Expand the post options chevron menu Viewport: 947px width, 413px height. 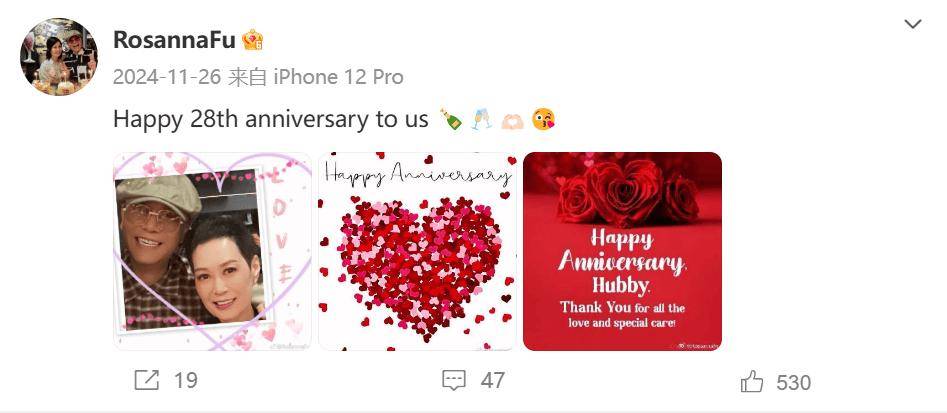(913, 24)
